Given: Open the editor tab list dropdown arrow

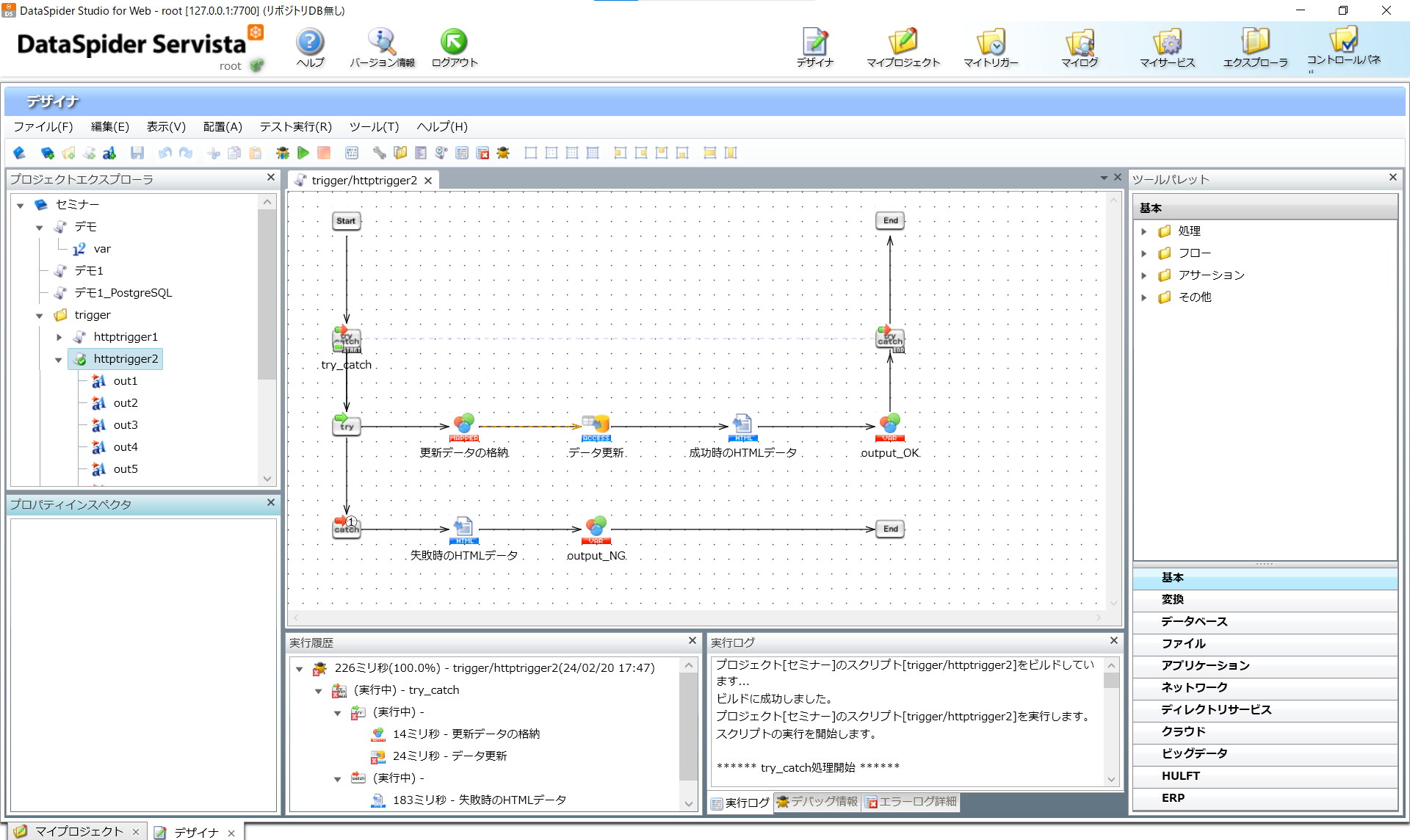Looking at the screenshot, I should pyautogui.click(x=1103, y=178).
